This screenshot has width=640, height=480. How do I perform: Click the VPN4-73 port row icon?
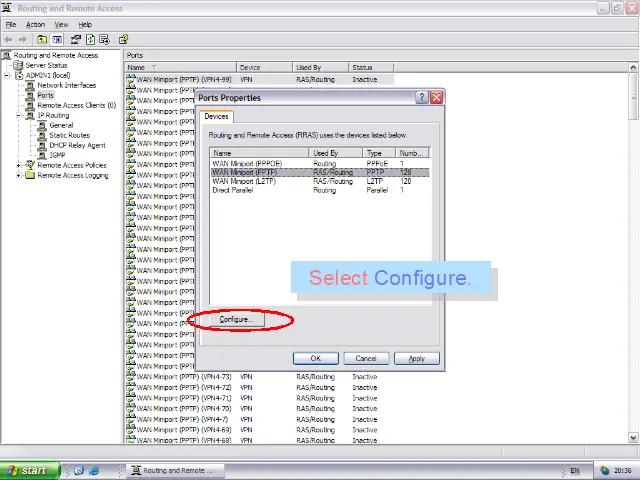click(131, 376)
